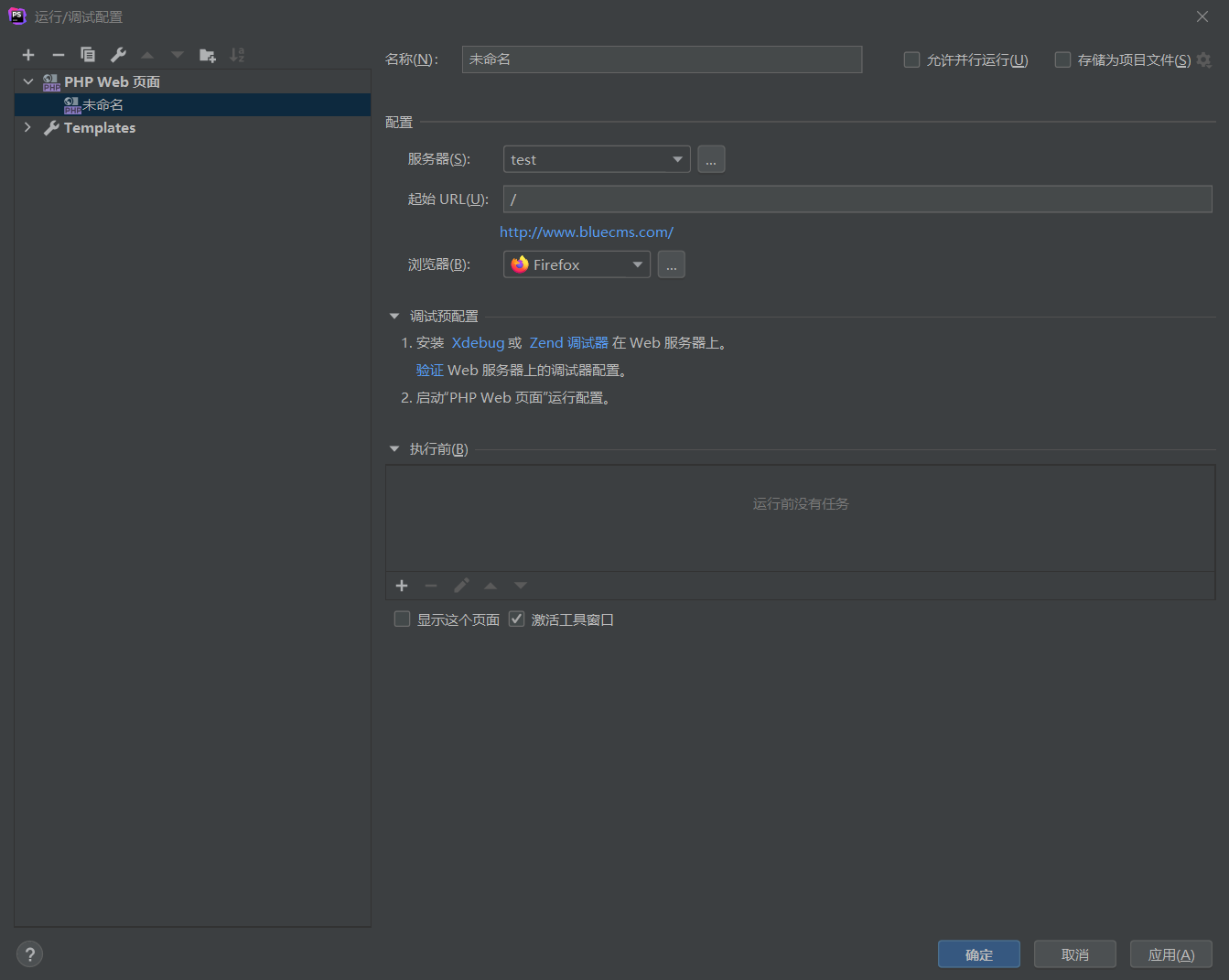Collapse the PHP Web 页面 tree node
1229x980 pixels.
point(28,81)
